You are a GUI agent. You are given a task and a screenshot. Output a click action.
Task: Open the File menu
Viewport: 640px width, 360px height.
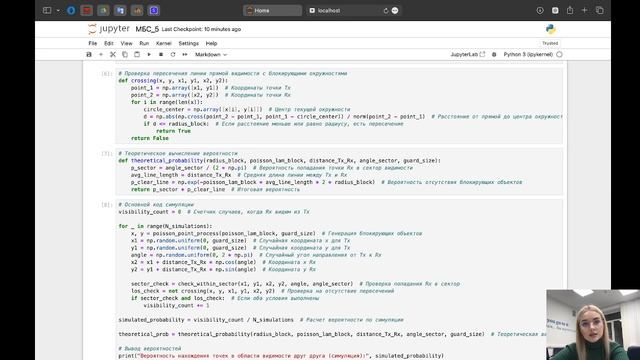point(93,43)
